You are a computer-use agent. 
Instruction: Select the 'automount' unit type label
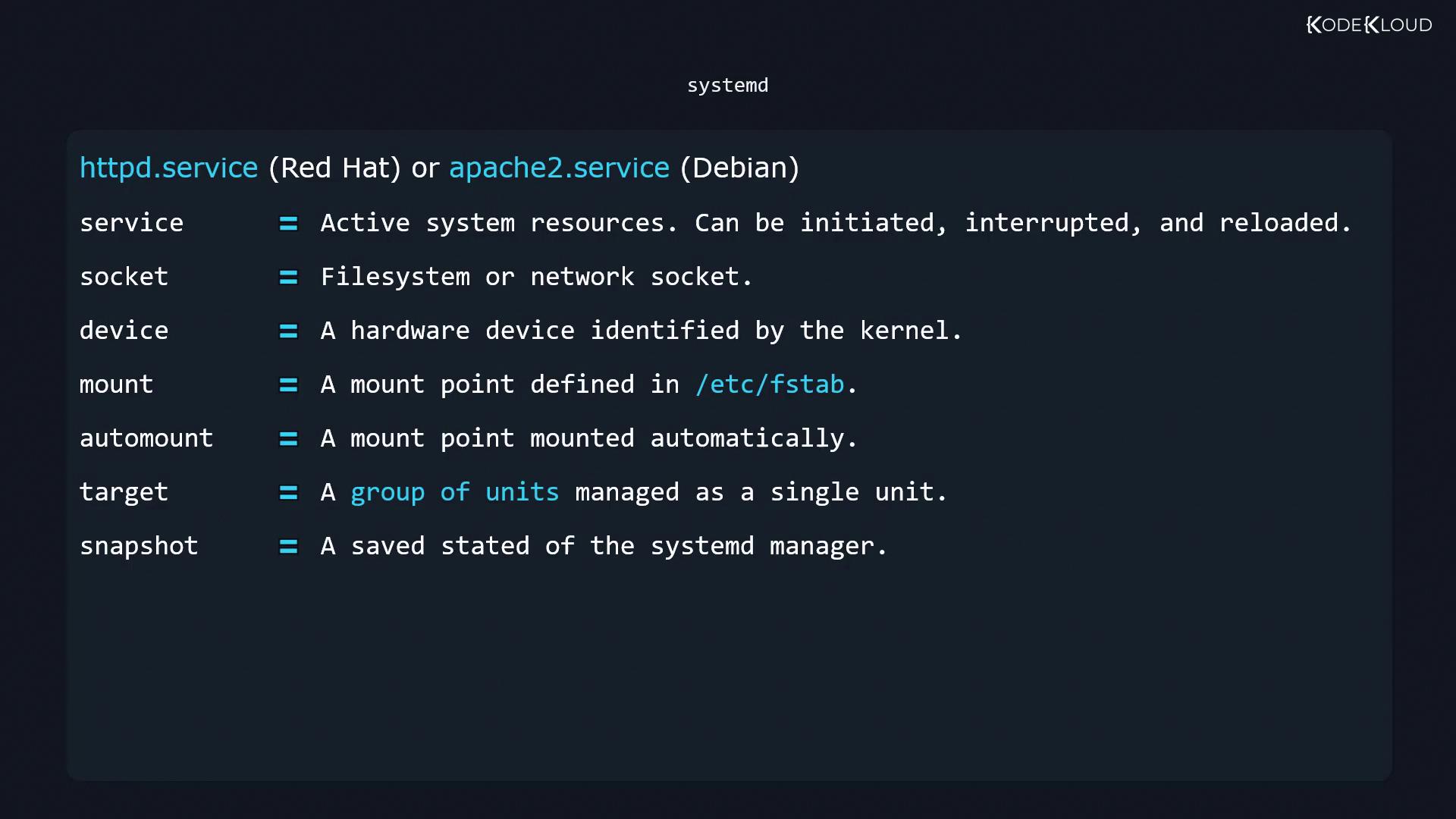pos(146,438)
